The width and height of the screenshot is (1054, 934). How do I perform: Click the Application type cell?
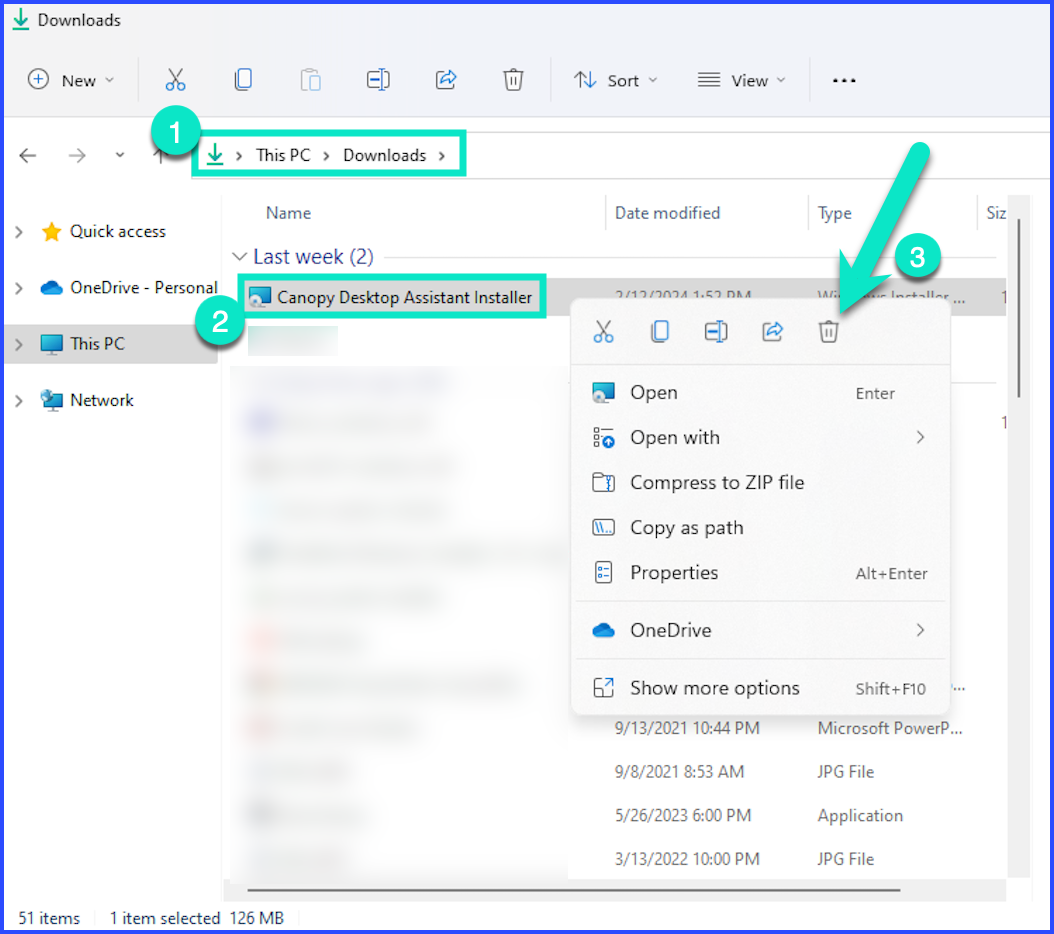tap(860, 816)
